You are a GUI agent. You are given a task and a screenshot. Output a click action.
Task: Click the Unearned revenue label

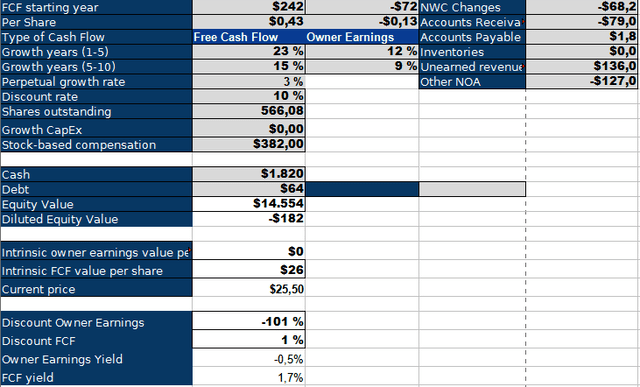(472, 67)
